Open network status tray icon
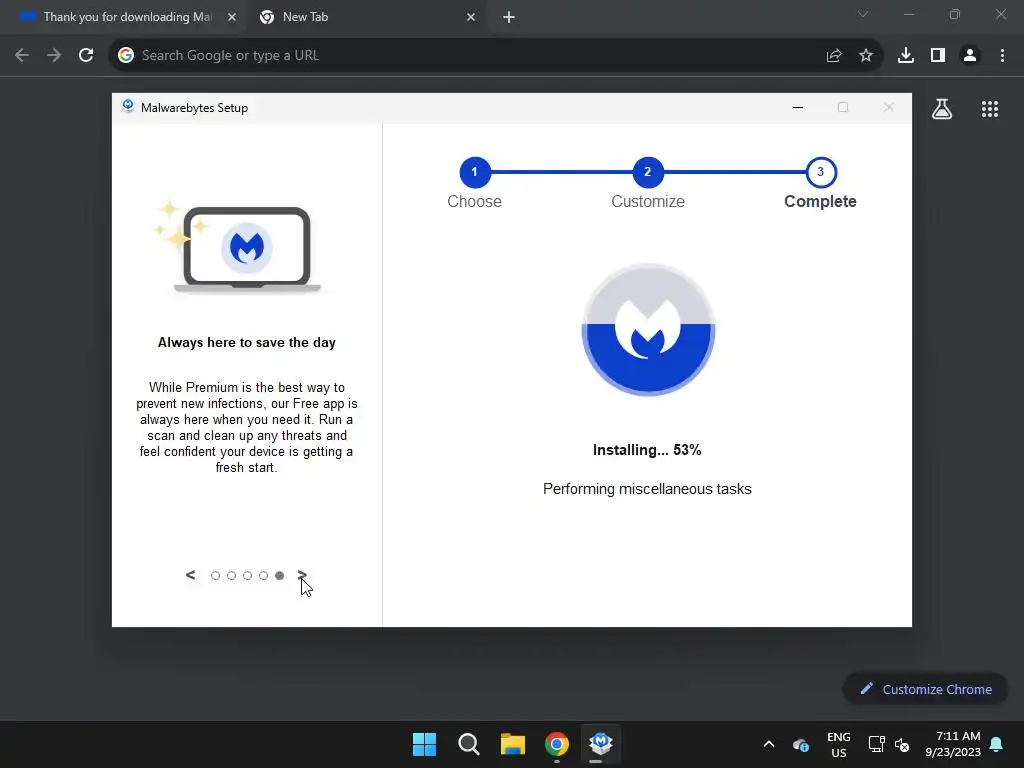This screenshot has height=768, width=1024. tap(876, 744)
